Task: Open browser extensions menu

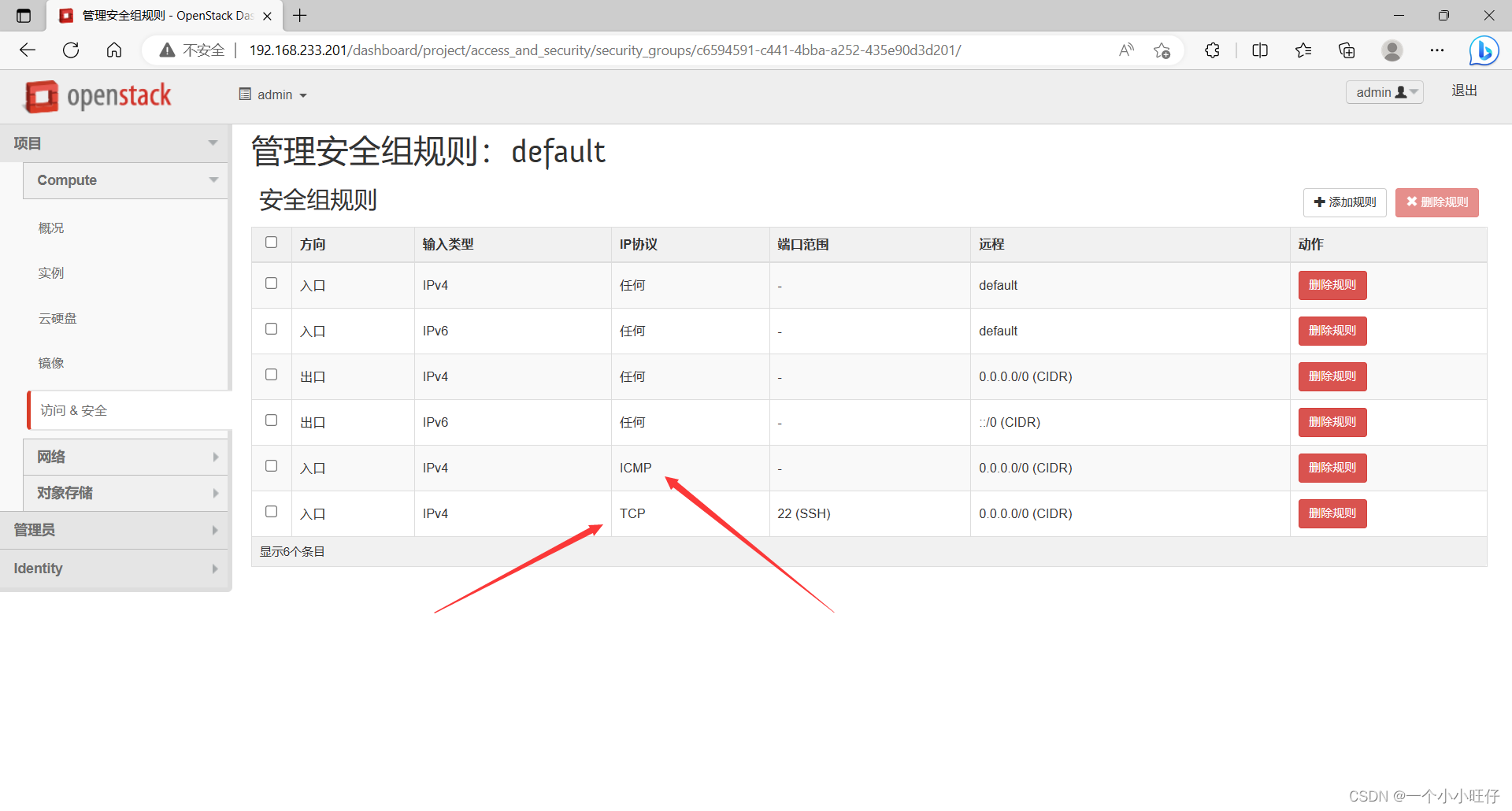Action: point(1212,50)
